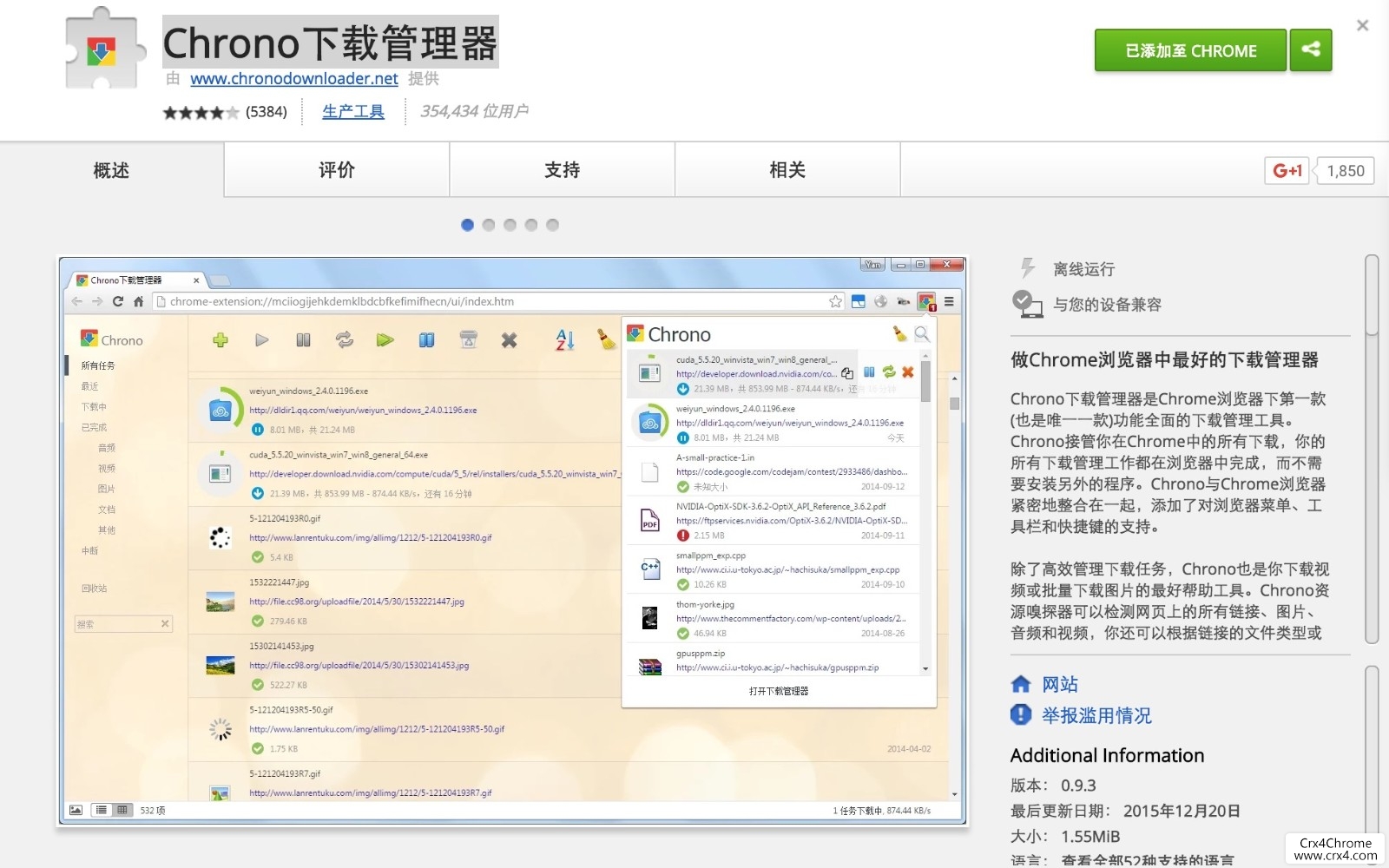Click the 已添加至 CHROME button
Image resolution: width=1389 pixels, height=868 pixels.
tap(1190, 50)
